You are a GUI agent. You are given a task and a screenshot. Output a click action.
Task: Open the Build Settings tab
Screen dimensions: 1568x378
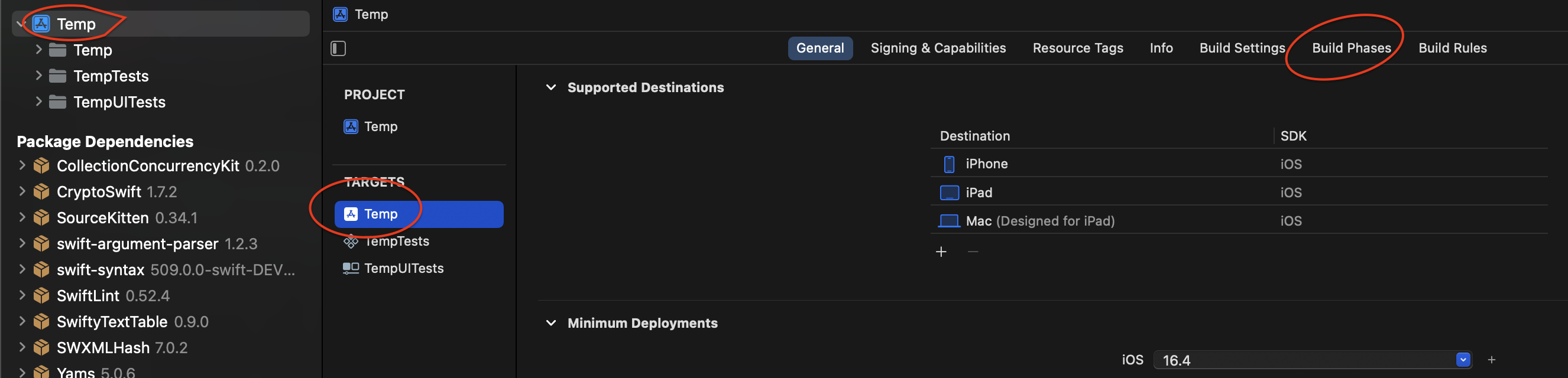[1242, 48]
